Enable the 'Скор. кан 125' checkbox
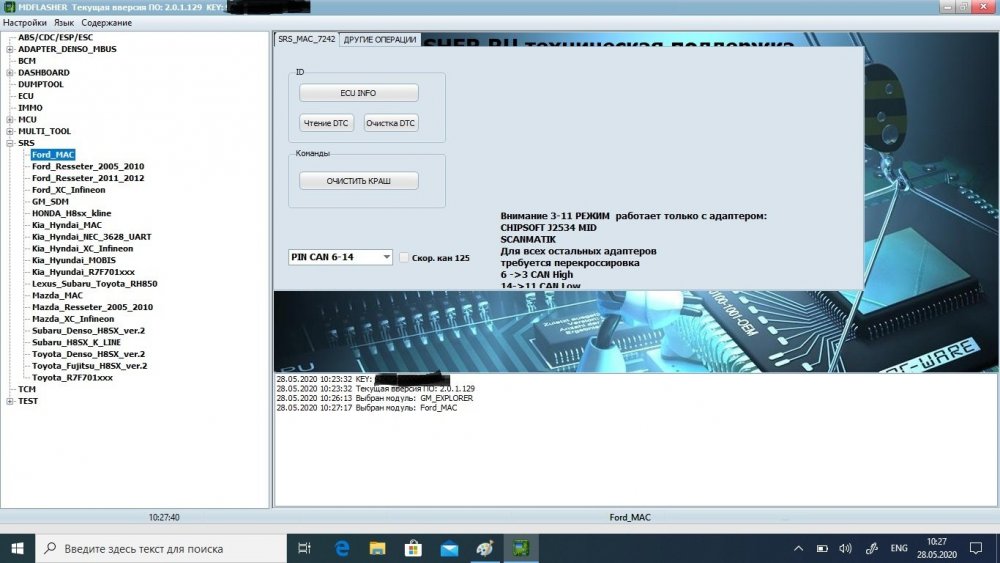The image size is (1000, 563). click(x=403, y=258)
